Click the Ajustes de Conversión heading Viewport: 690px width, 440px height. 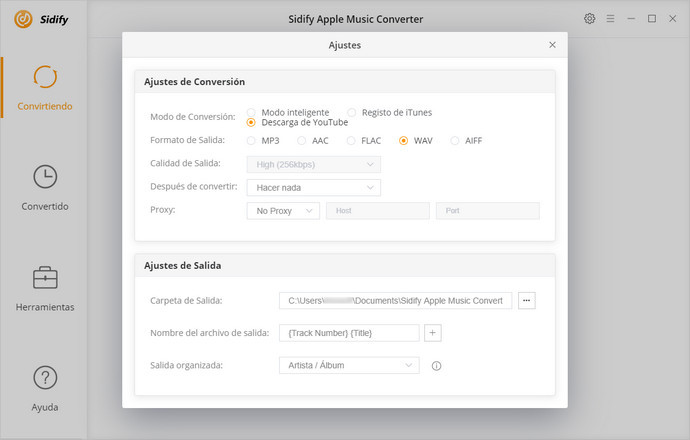[195, 82]
